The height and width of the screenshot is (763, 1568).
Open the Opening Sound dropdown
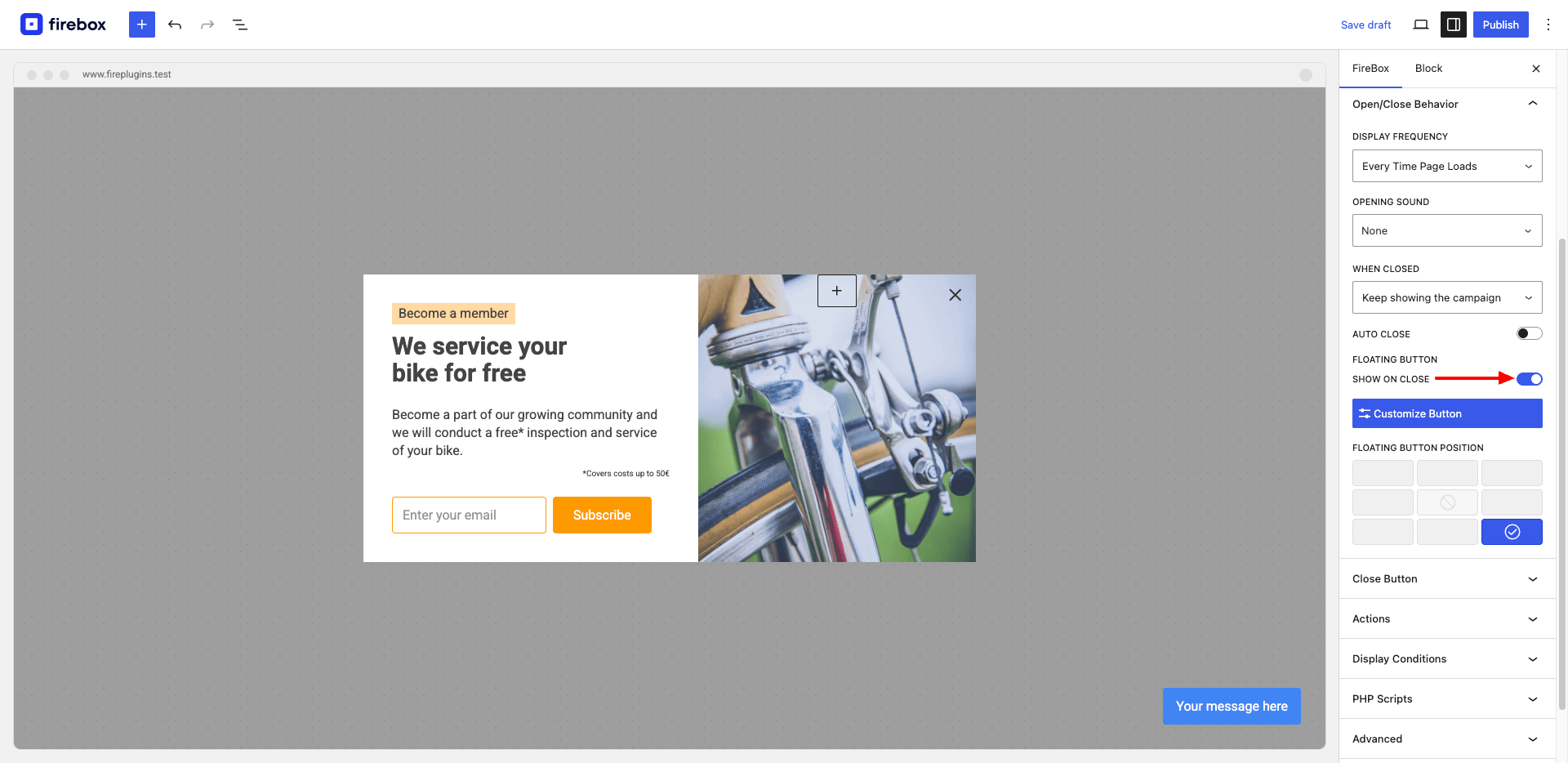[1447, 230]
